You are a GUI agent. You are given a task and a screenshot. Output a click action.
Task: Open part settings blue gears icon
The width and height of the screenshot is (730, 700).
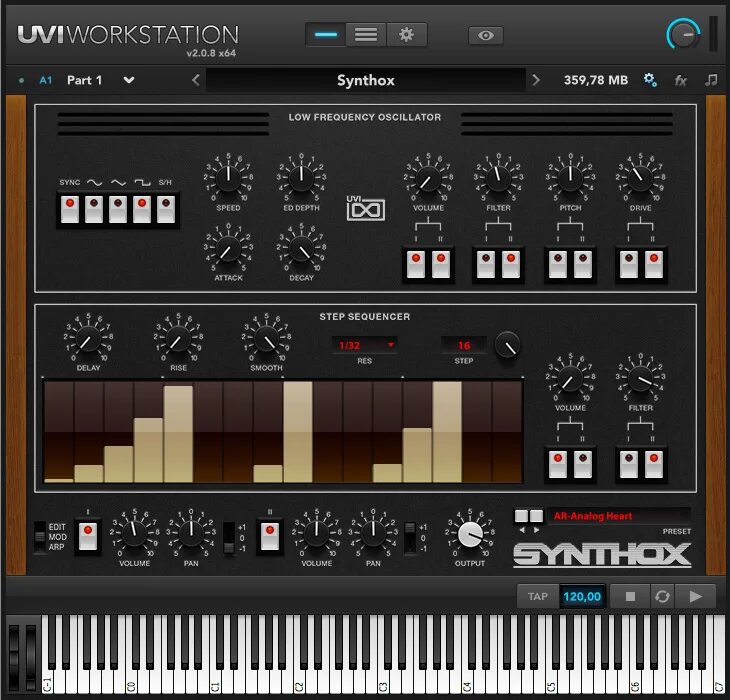click(x=650, y=80)
